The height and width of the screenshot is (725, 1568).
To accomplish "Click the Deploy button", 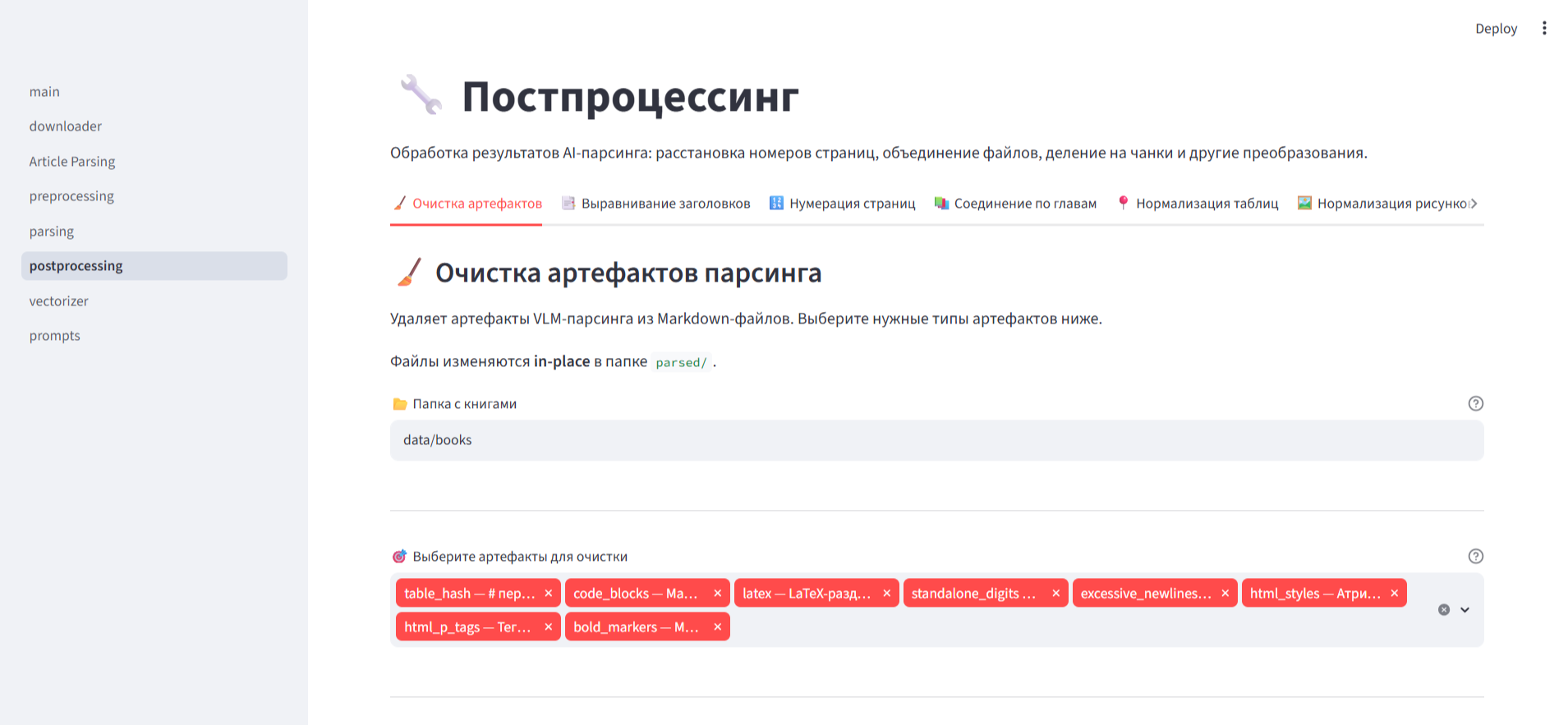I will (x=1496, y=28).
